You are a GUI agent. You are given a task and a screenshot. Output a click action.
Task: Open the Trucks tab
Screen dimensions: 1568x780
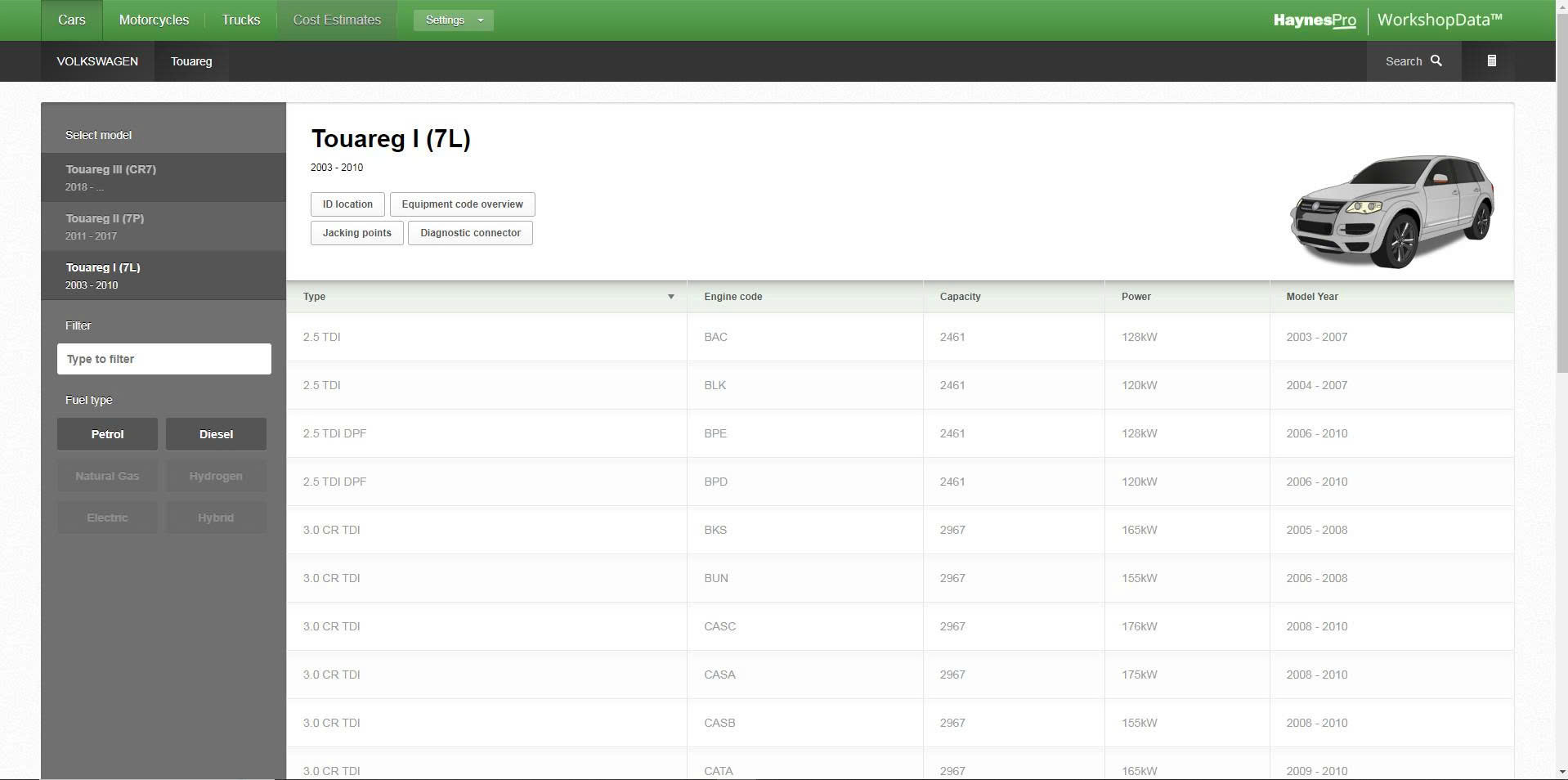click(x=240, y=20)
